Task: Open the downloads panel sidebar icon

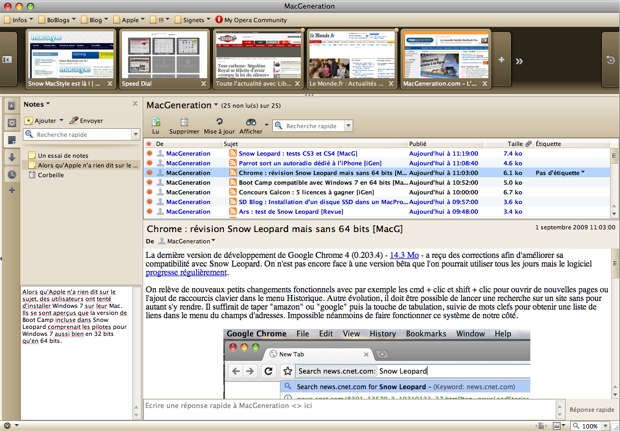Action: (x=11, y=157)
